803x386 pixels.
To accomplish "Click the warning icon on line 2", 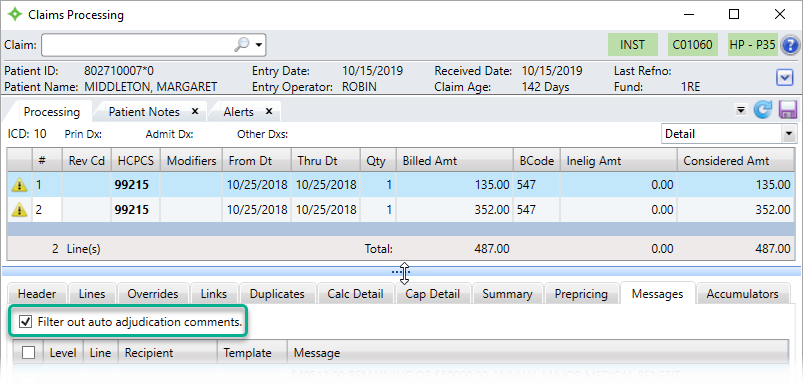I will [19, 209].
